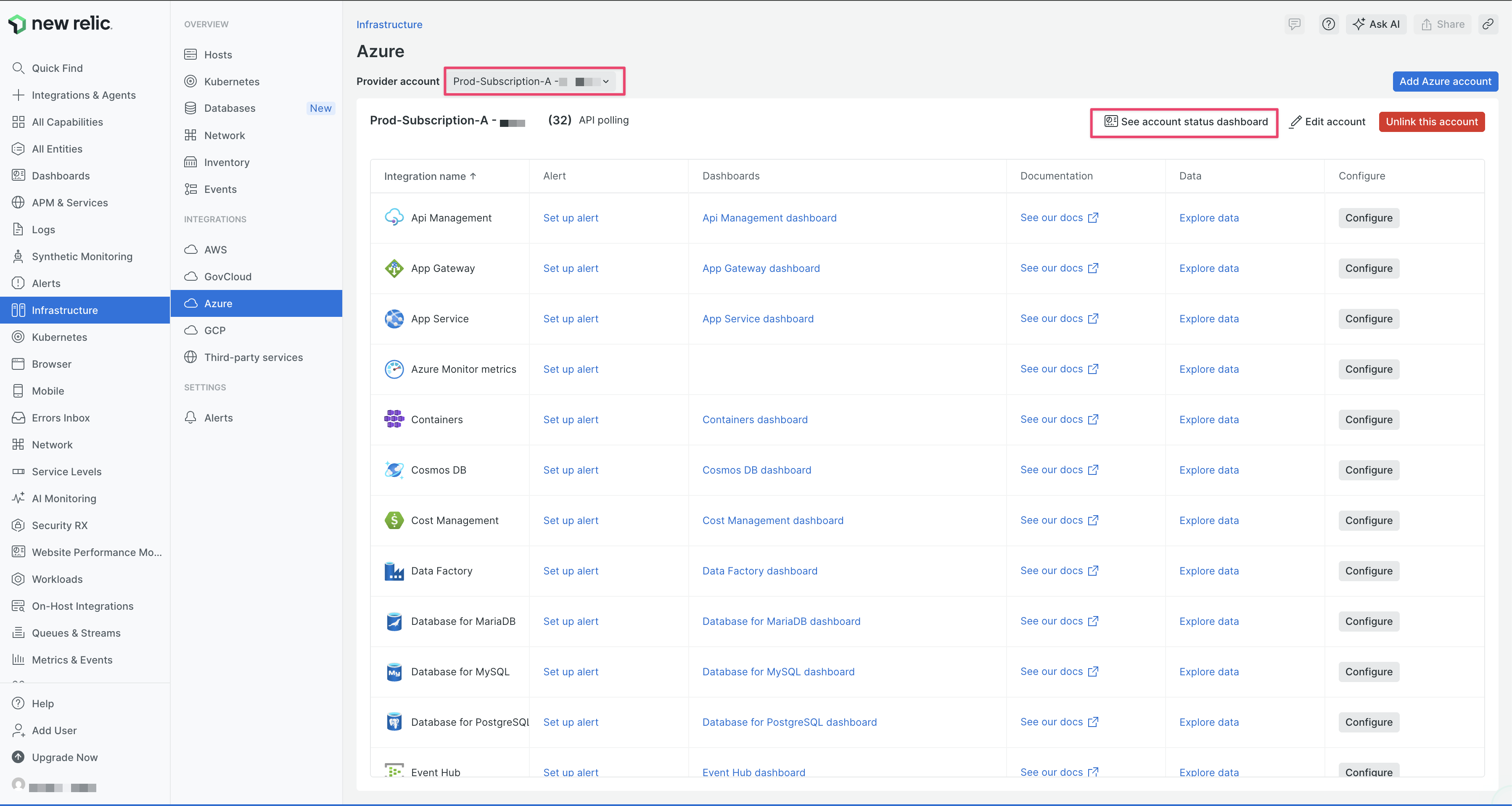Select Hosts in the Overview menu
This screenshot has width=1512, height=806.
pyautogui.click(x=218, y=55)
